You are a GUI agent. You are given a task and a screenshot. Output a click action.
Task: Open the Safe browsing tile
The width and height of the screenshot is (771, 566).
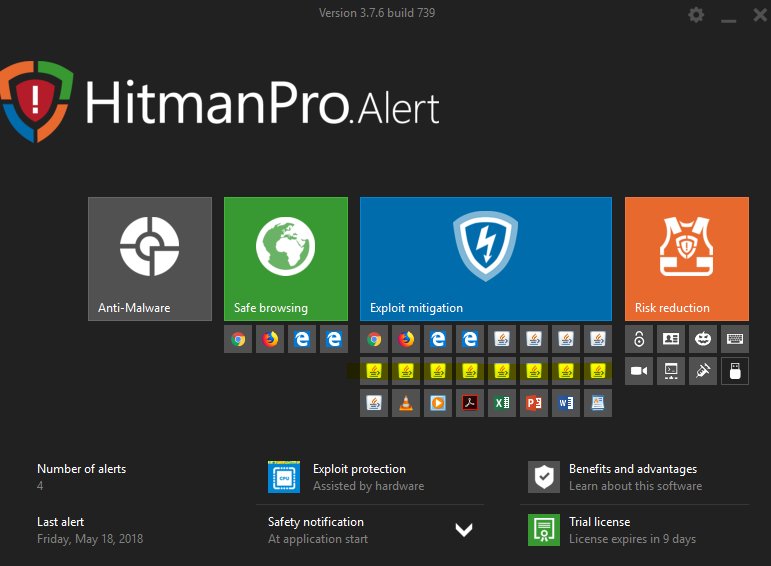[286, 259]
